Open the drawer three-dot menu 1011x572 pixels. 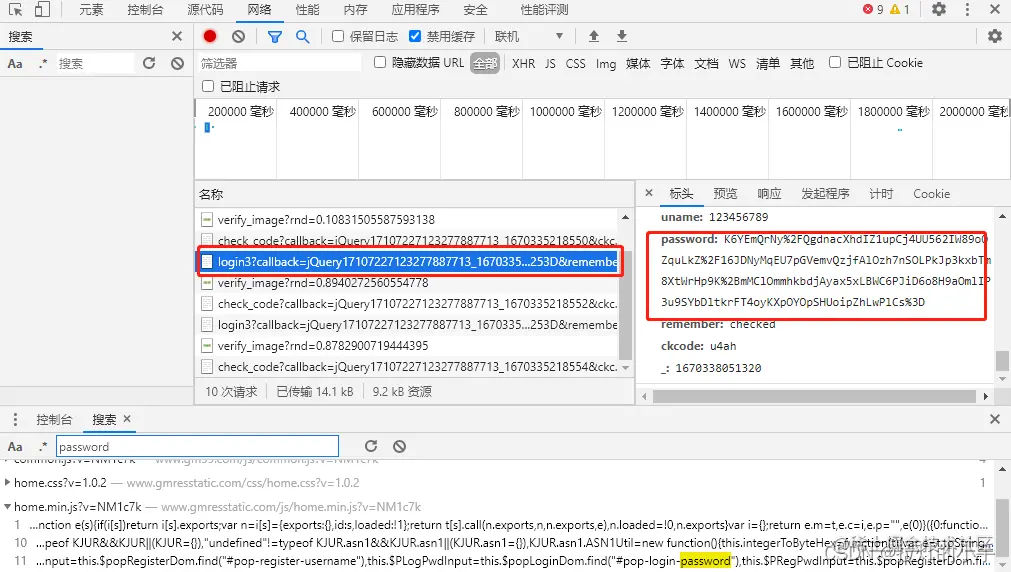pyautogui.click(x=15, y=419)
